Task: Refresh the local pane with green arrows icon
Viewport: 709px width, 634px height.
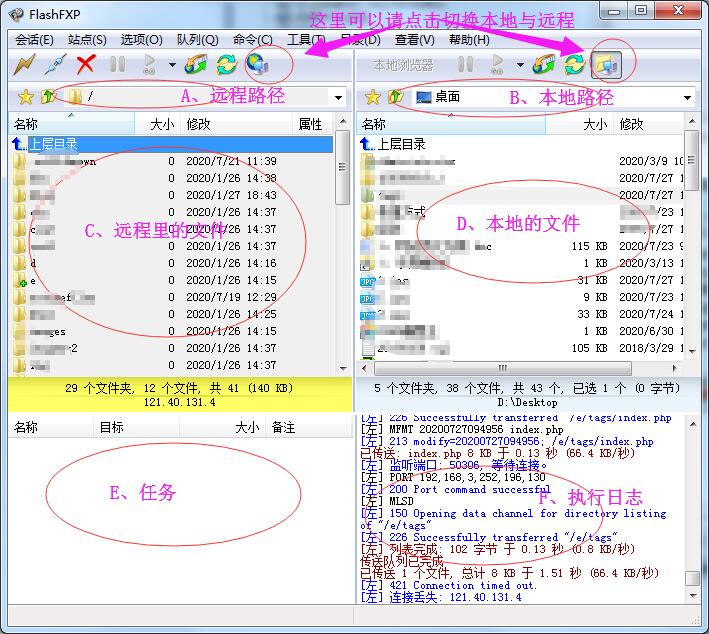Action: [x=575, y=64]
